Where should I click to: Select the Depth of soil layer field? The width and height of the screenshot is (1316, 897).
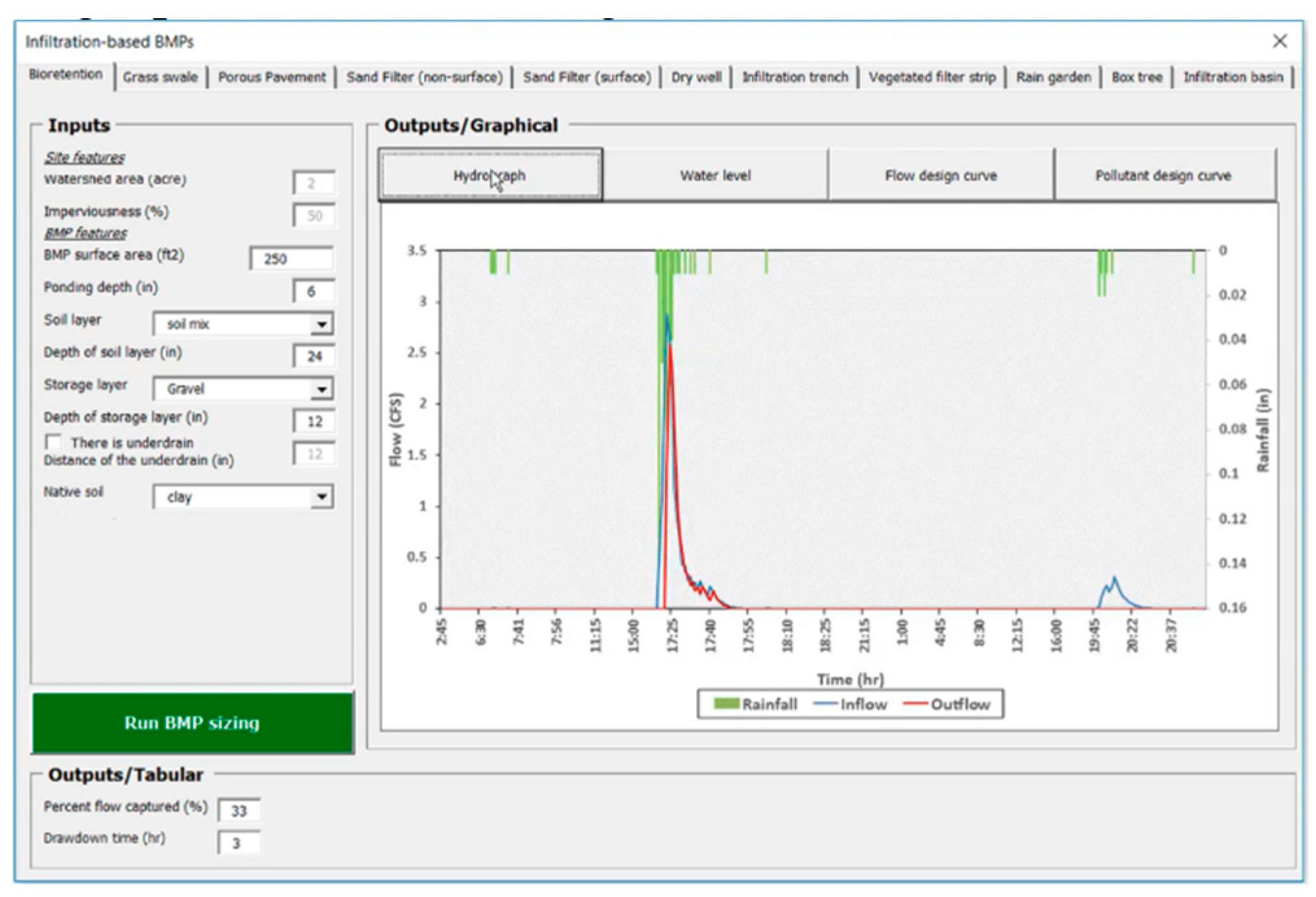pos(313,356)
